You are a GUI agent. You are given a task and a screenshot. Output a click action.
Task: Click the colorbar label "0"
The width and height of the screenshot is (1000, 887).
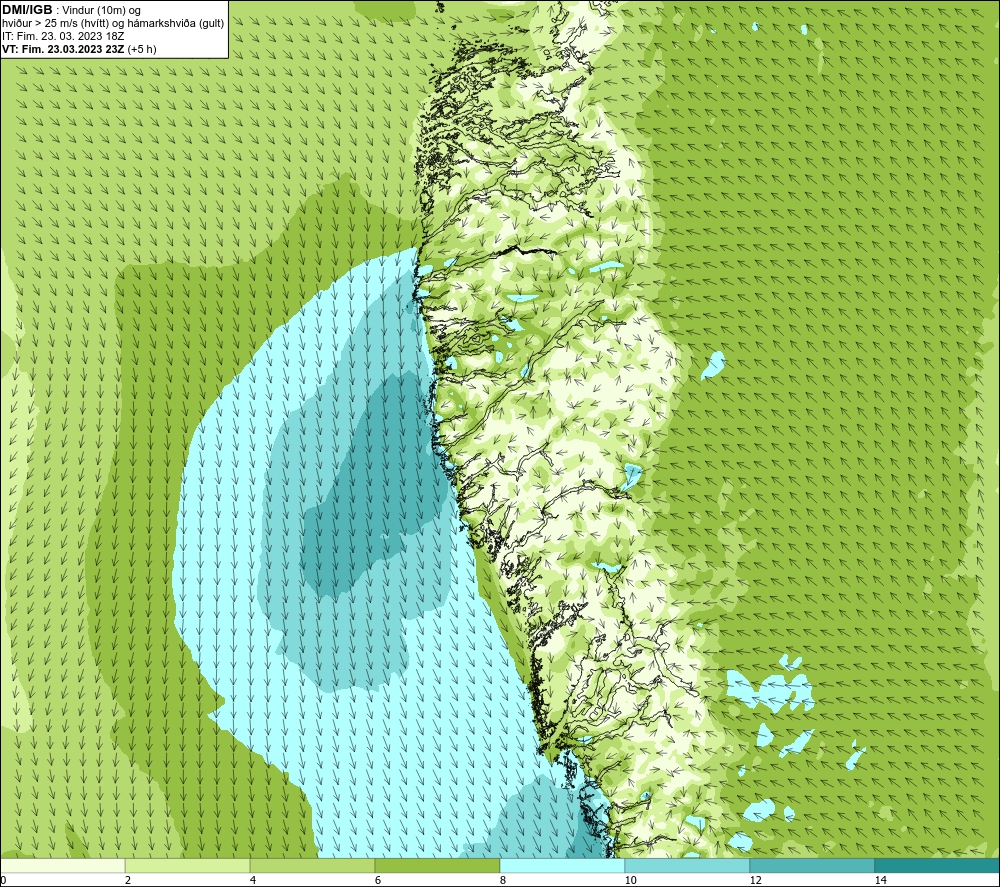[3, 881]
